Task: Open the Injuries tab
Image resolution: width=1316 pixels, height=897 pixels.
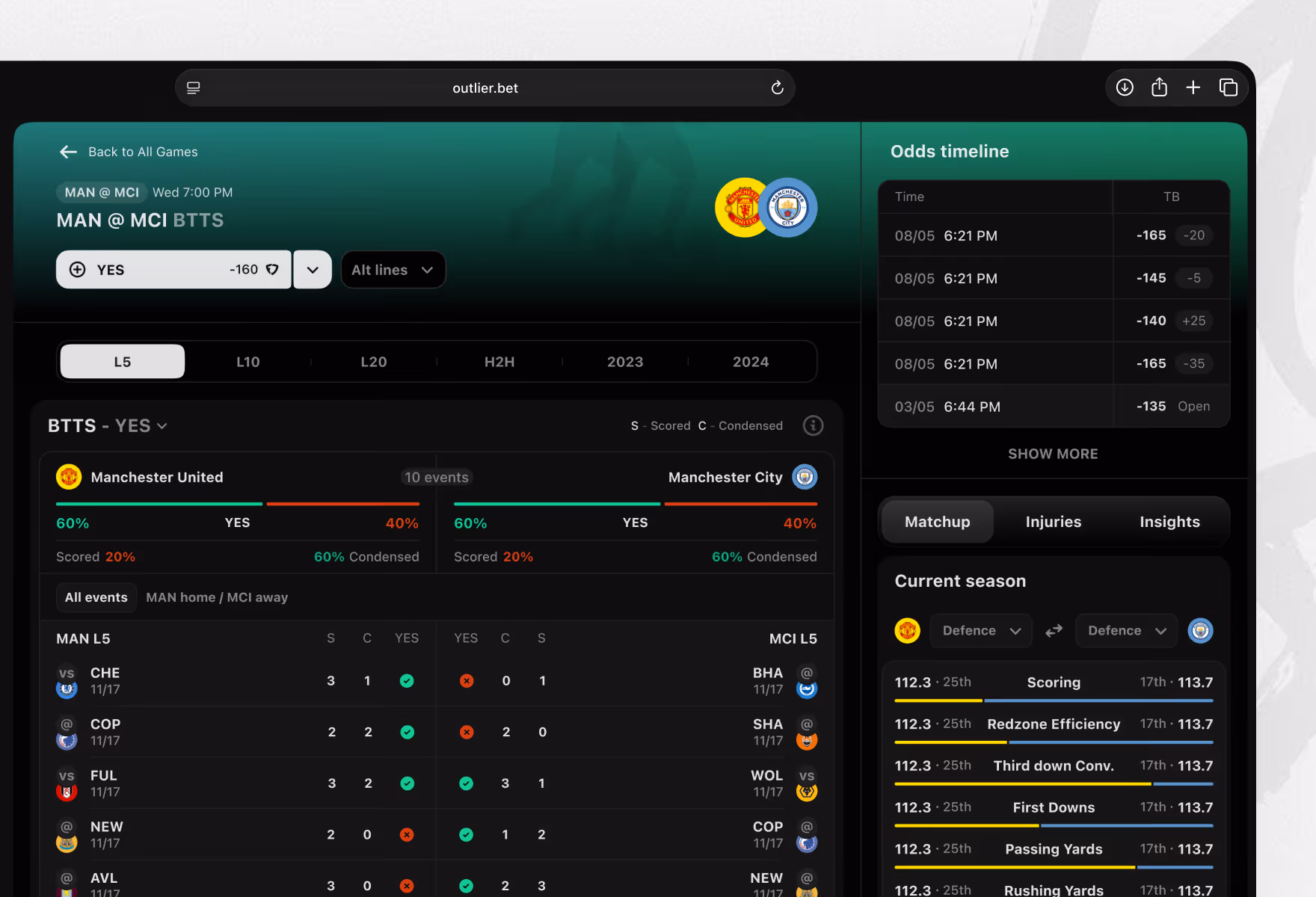Action: click(x=1054, y=522)
